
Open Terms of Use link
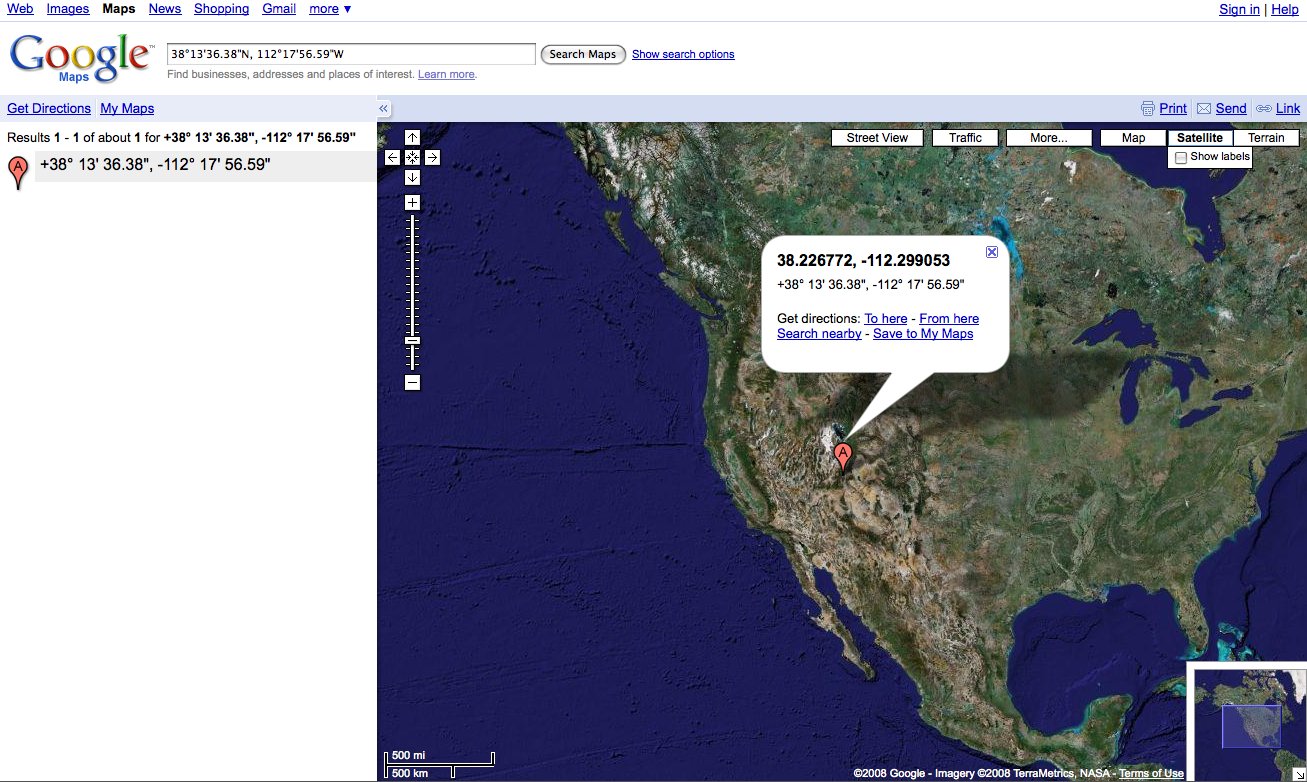(x=1151, y=773)
